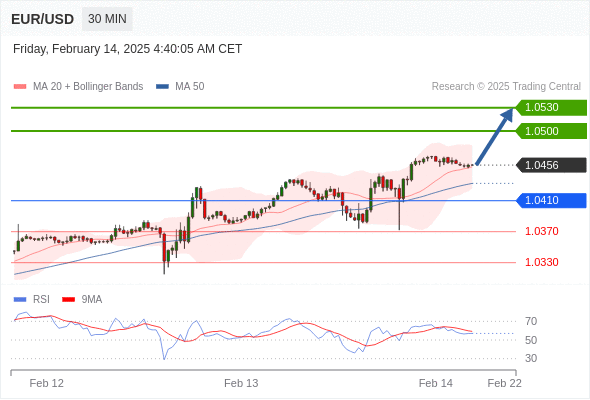Click the EUR/USD pair title
Viewport: 590px width, 400px height.
[43, 19]
